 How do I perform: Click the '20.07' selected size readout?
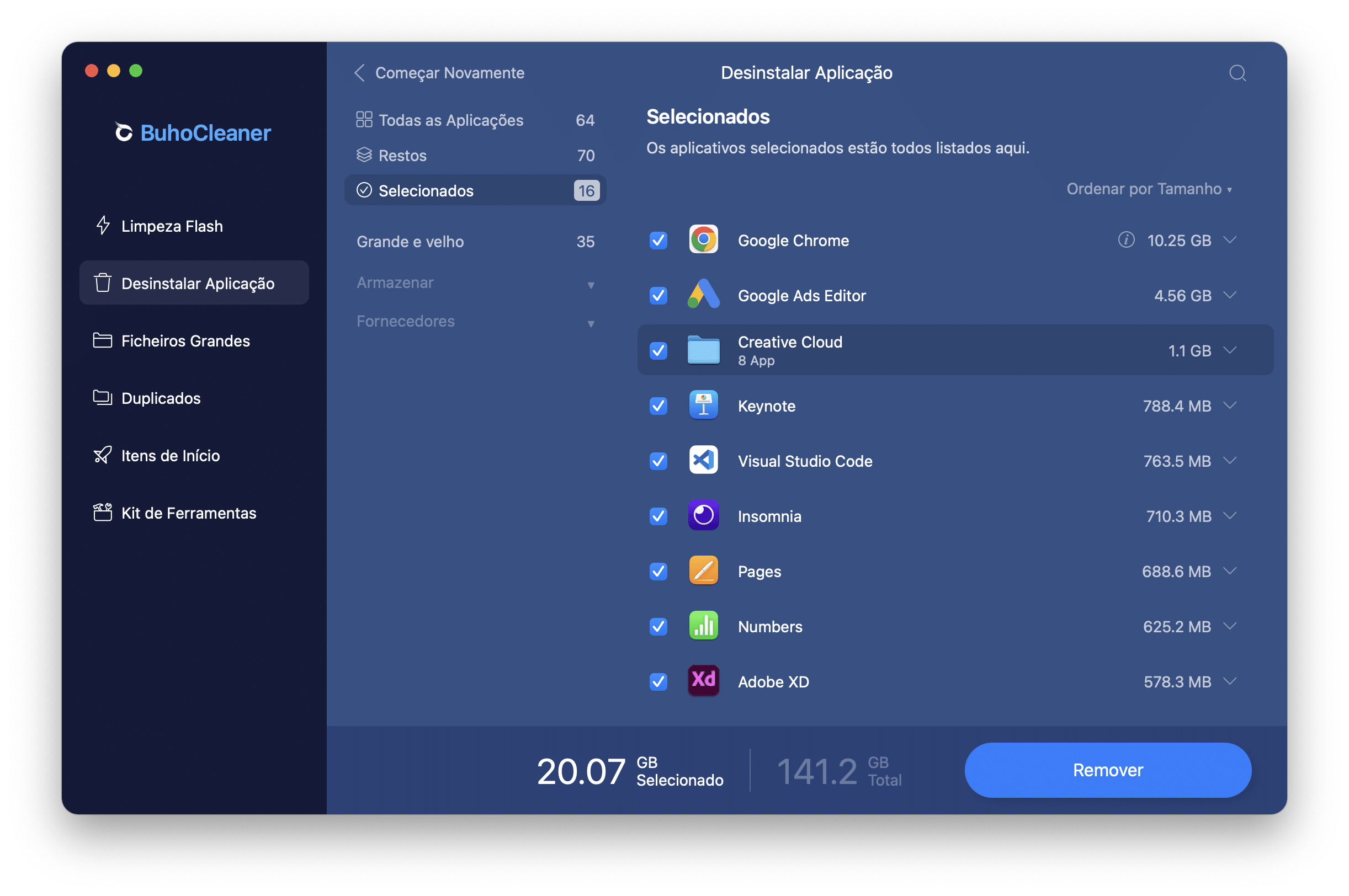coord(581,771)
